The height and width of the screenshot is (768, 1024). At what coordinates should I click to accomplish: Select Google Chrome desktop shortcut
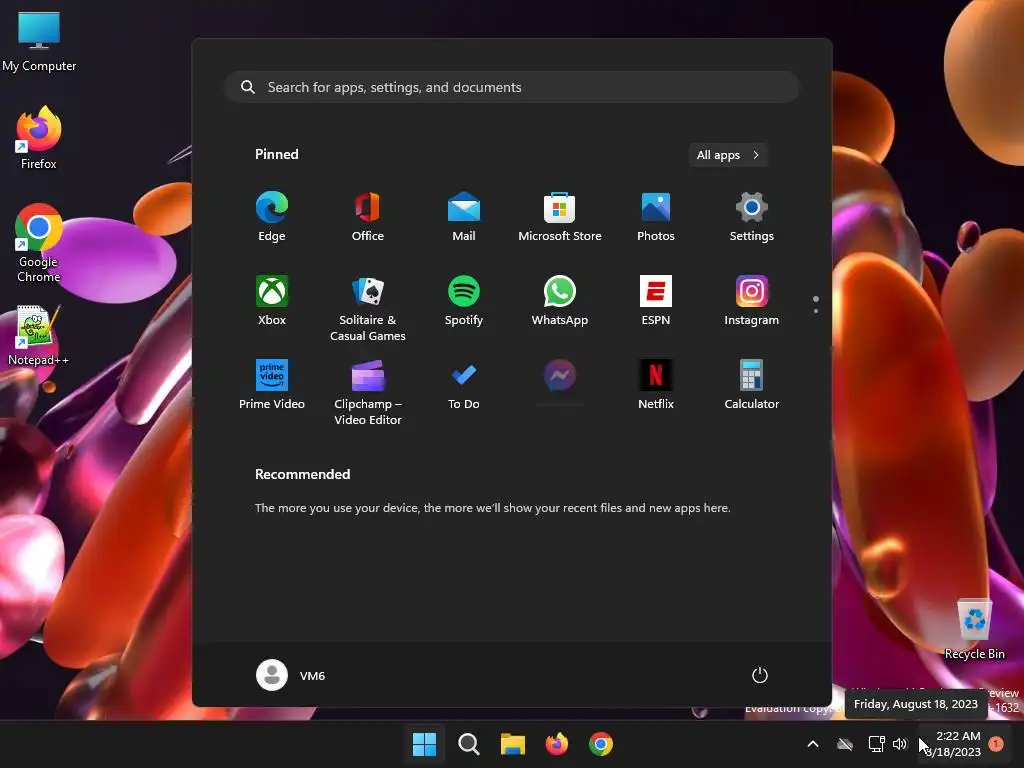point(39,243)
